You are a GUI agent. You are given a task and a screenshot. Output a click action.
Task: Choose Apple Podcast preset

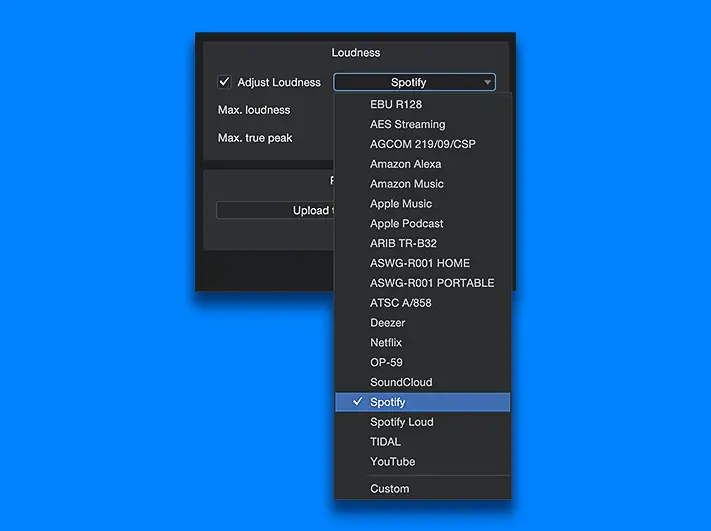point(406,224)
